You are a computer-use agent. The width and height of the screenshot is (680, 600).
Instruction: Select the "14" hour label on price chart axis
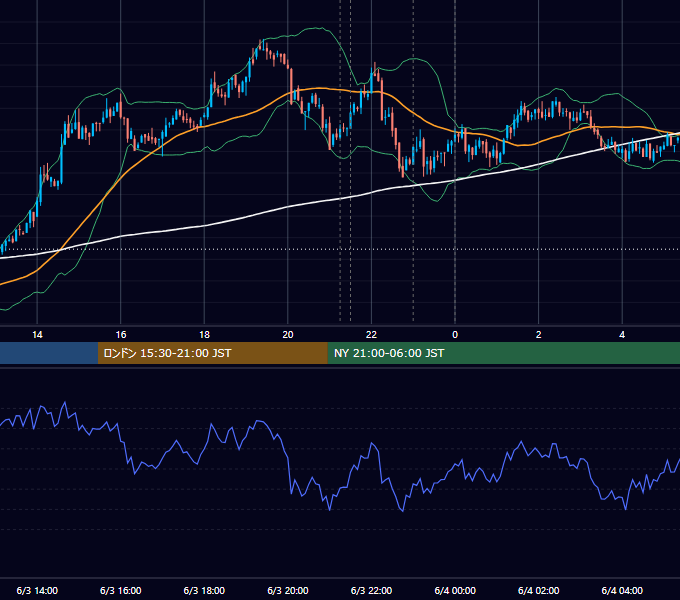(x=37, y=335)
